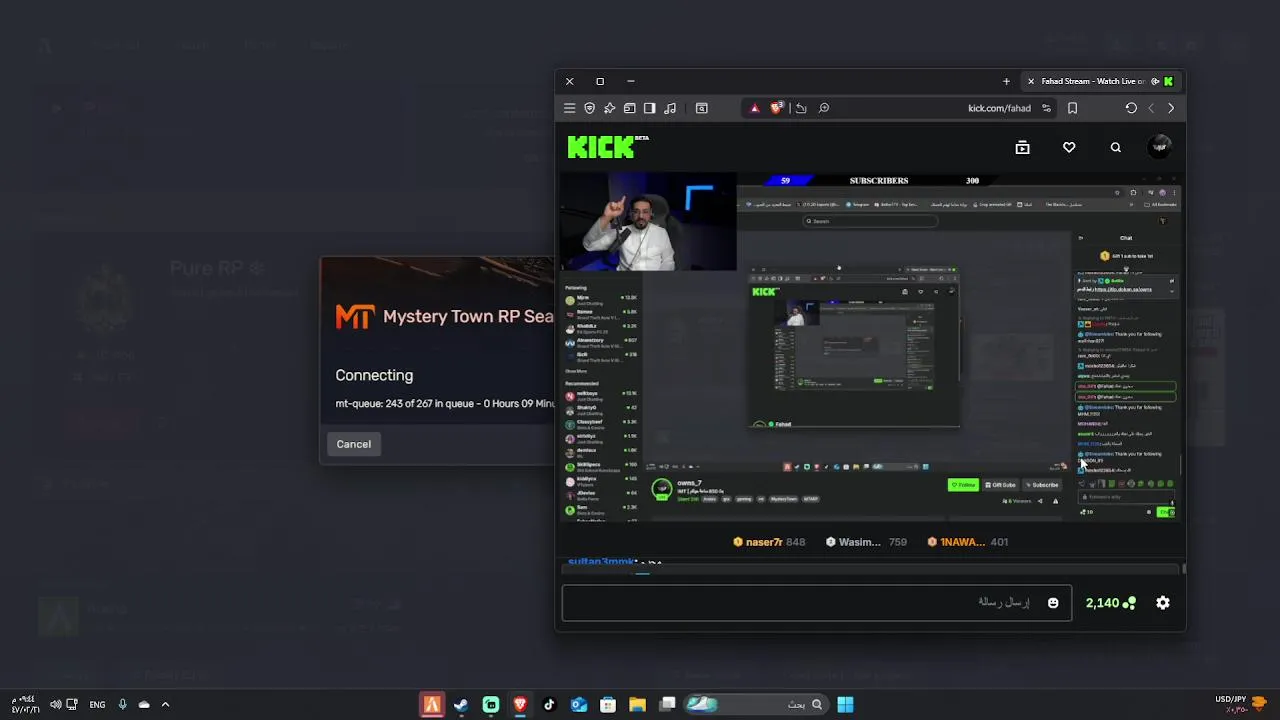Open File Explorer from the taskbar
This screenshot has width=1280, height=720.
(x=637, y=704)
